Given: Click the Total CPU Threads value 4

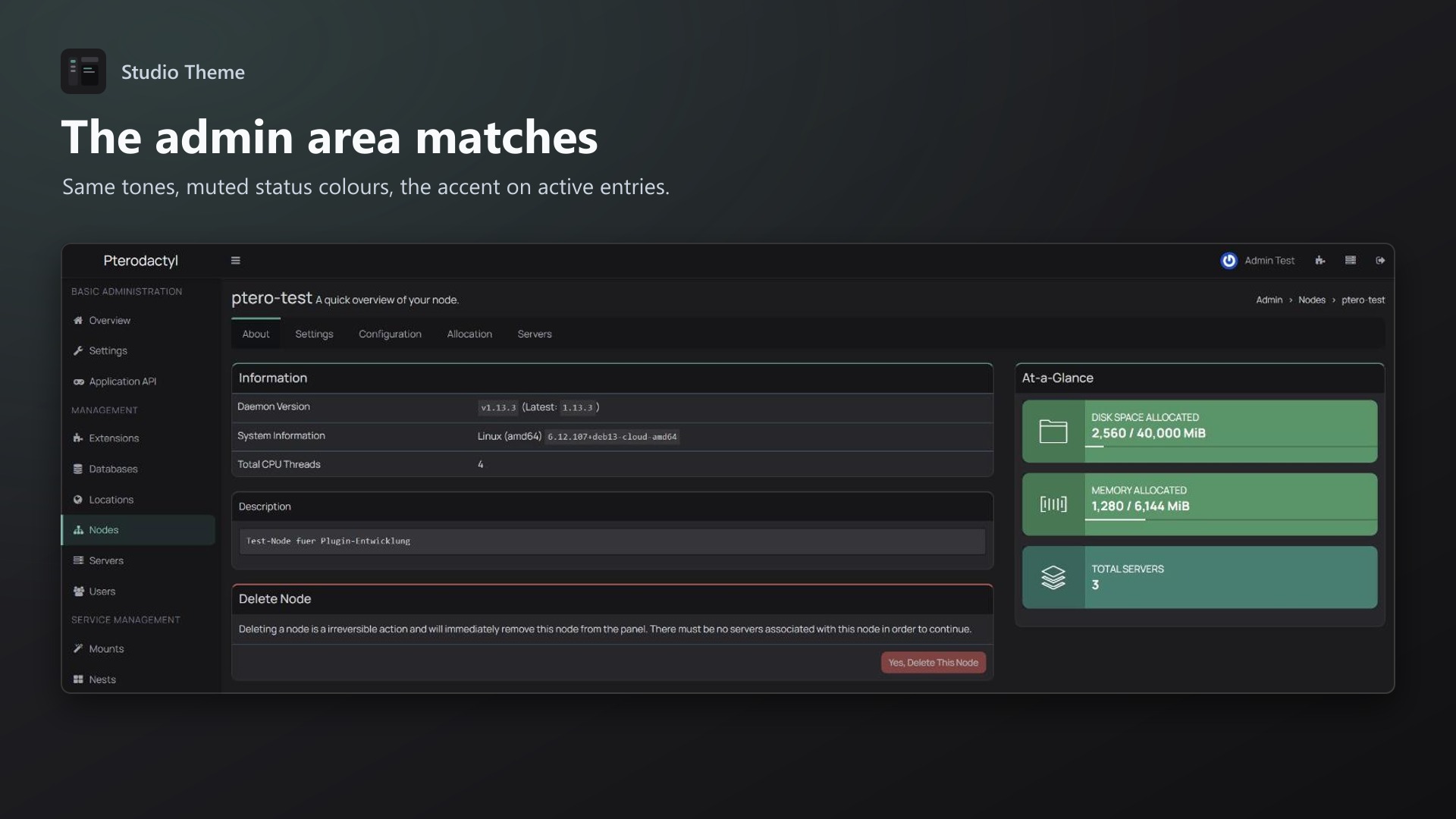Looking at the screenshot, I should point(481,464).
